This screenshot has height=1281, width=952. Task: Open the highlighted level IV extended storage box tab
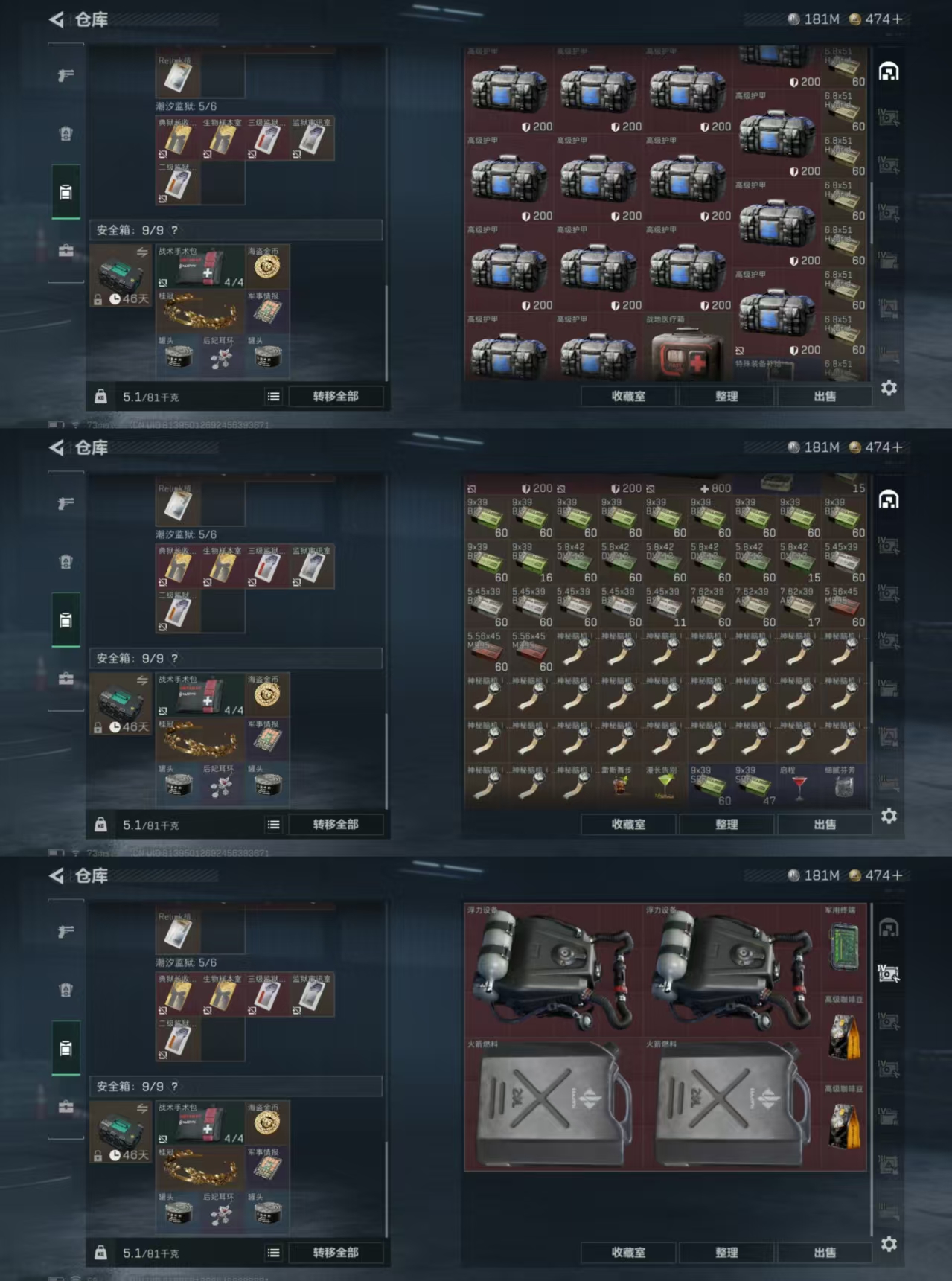click(889, 973)
